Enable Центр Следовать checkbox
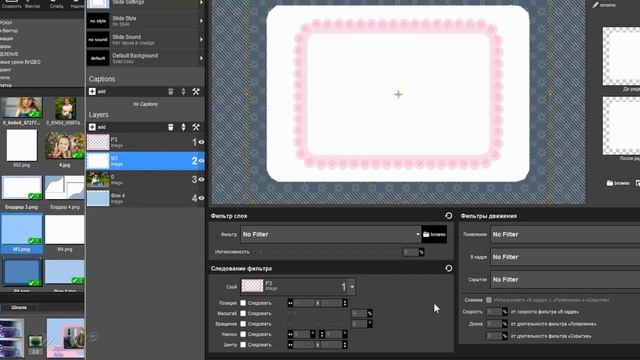The image size is (640, 360). [x=243, y=345]
